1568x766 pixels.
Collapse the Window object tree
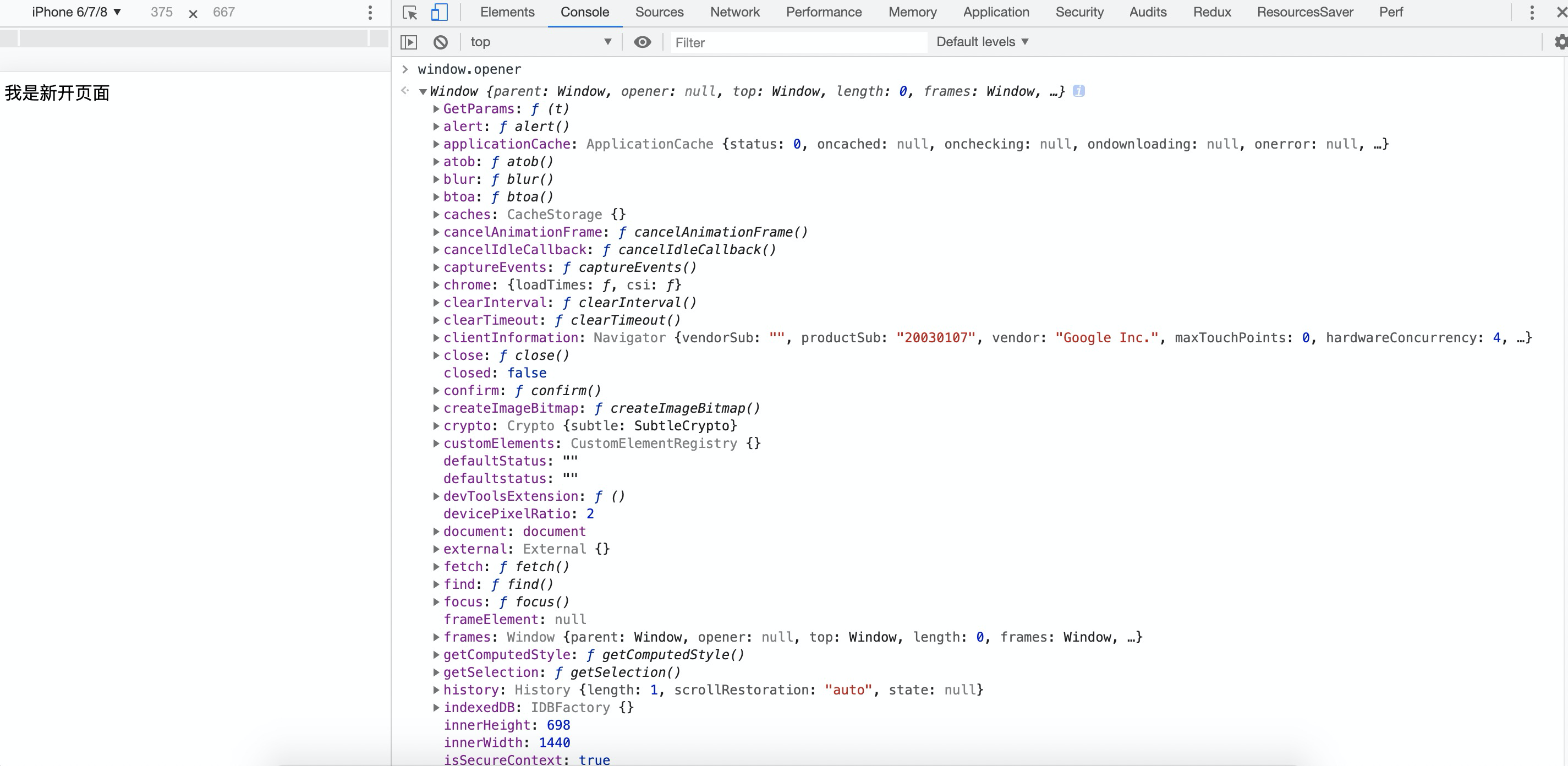click(x=423, y=92)
